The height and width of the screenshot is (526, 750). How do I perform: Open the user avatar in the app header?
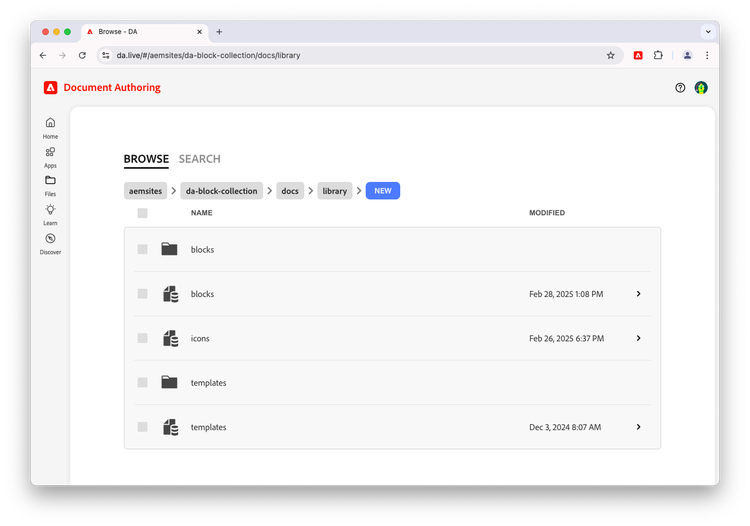(701, 88)
